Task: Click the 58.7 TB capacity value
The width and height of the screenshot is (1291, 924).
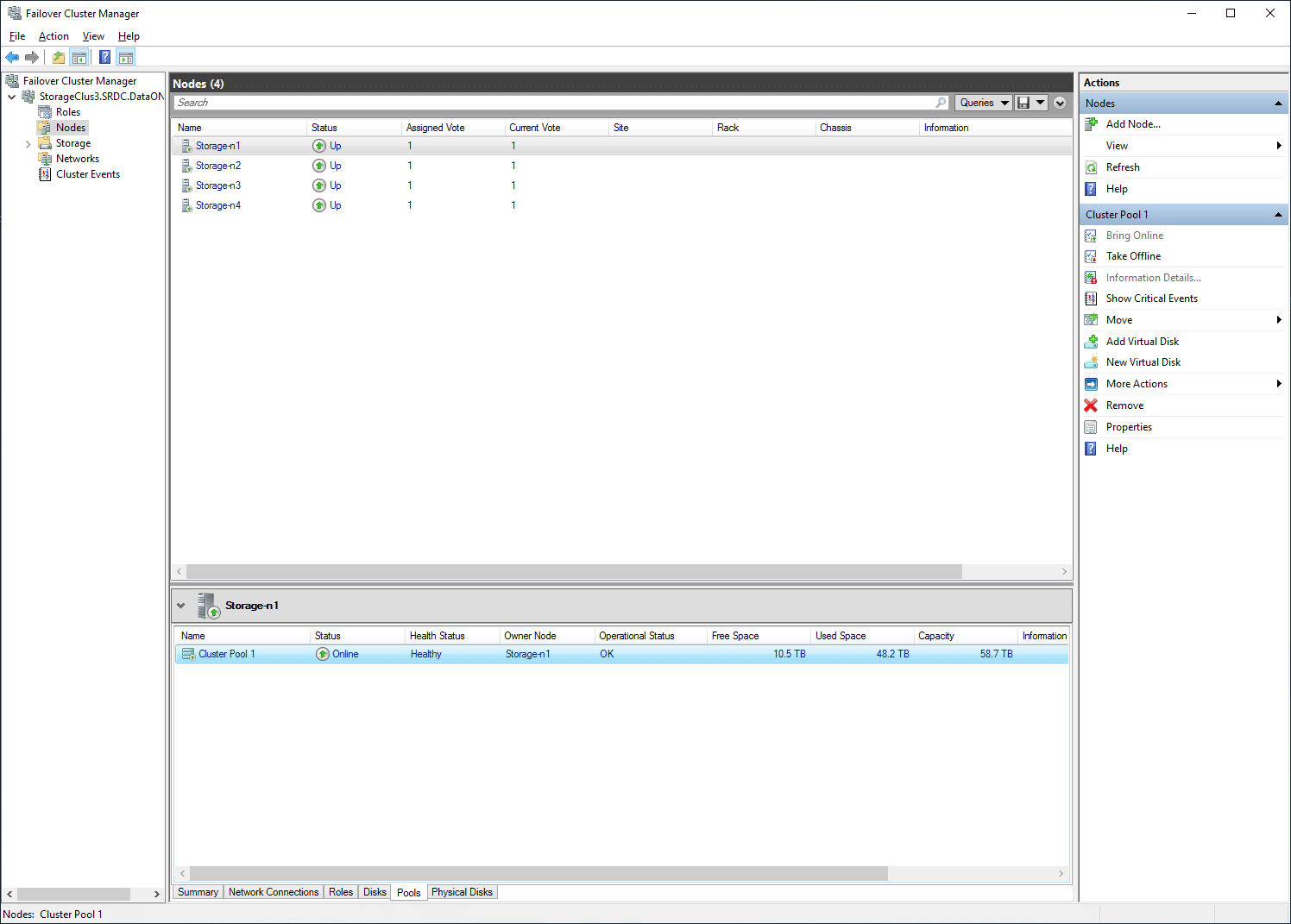Action: [x=996, y=654]
